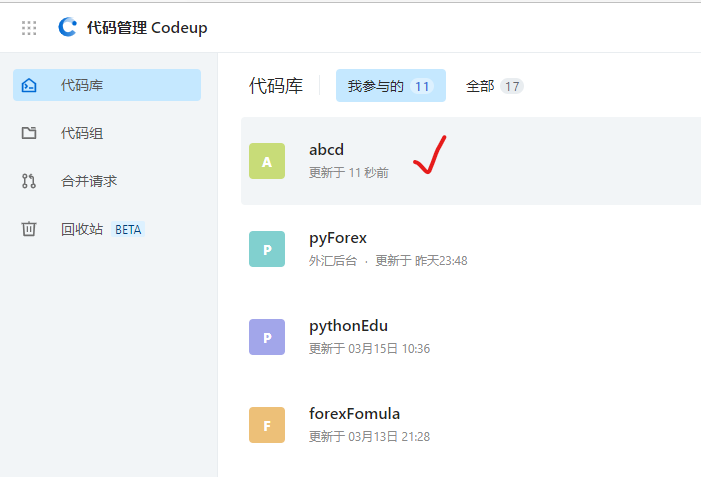Click the 回收站 trash icon
Viewport: 701px width, 477px height.
coord(29,229)
